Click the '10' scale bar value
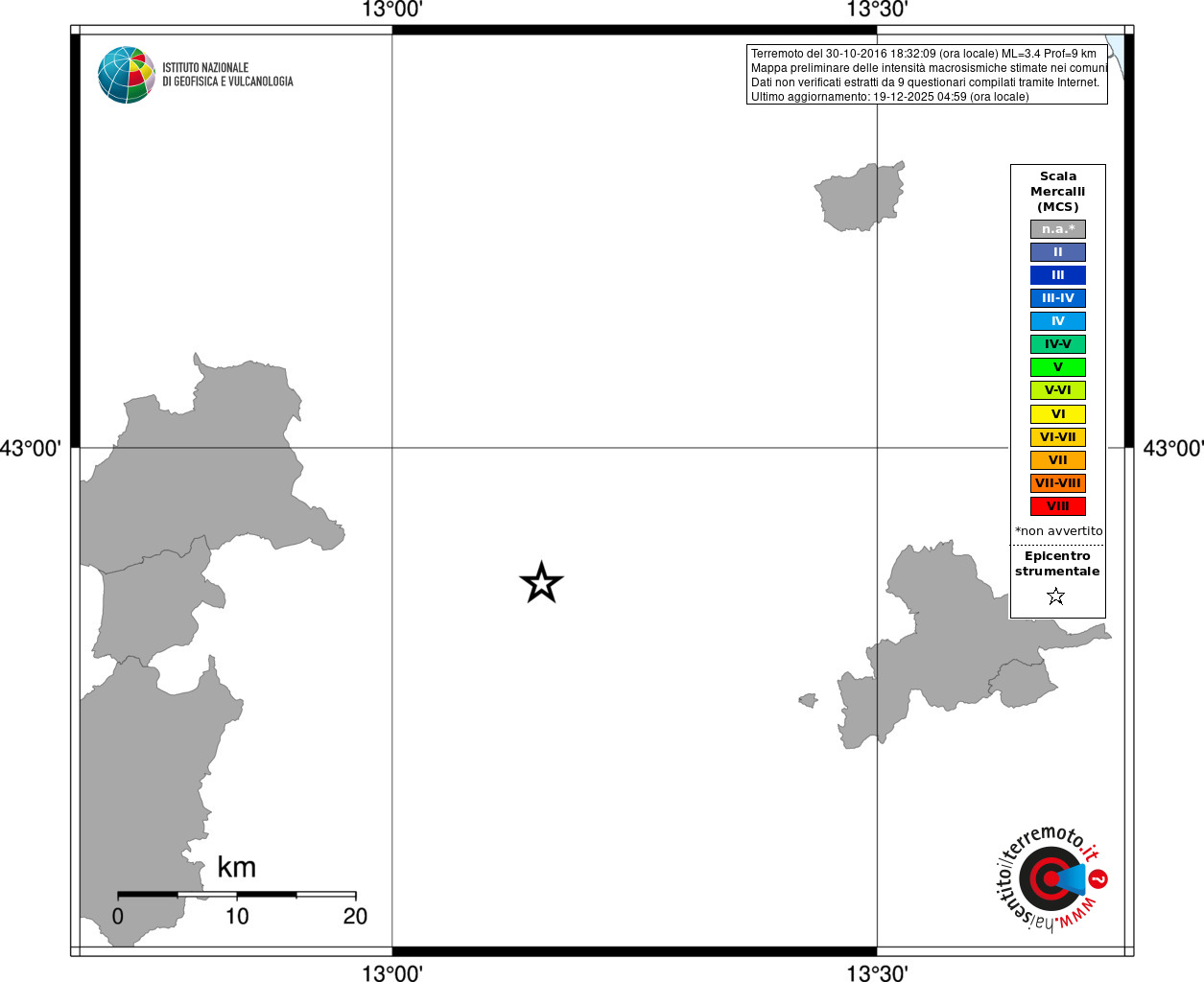Viewport: 1204px width, 982px height. [237, 917]
